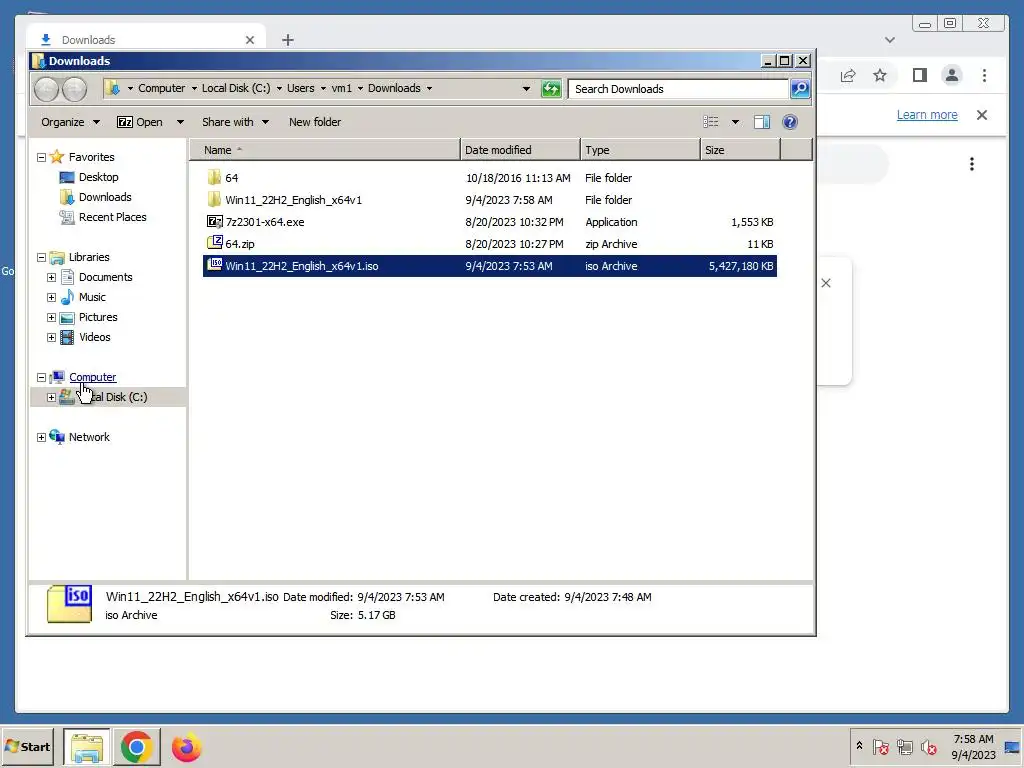Click Chrome share page icon
This screenshot has height=768, width=1024.
(x=848, y=76)
